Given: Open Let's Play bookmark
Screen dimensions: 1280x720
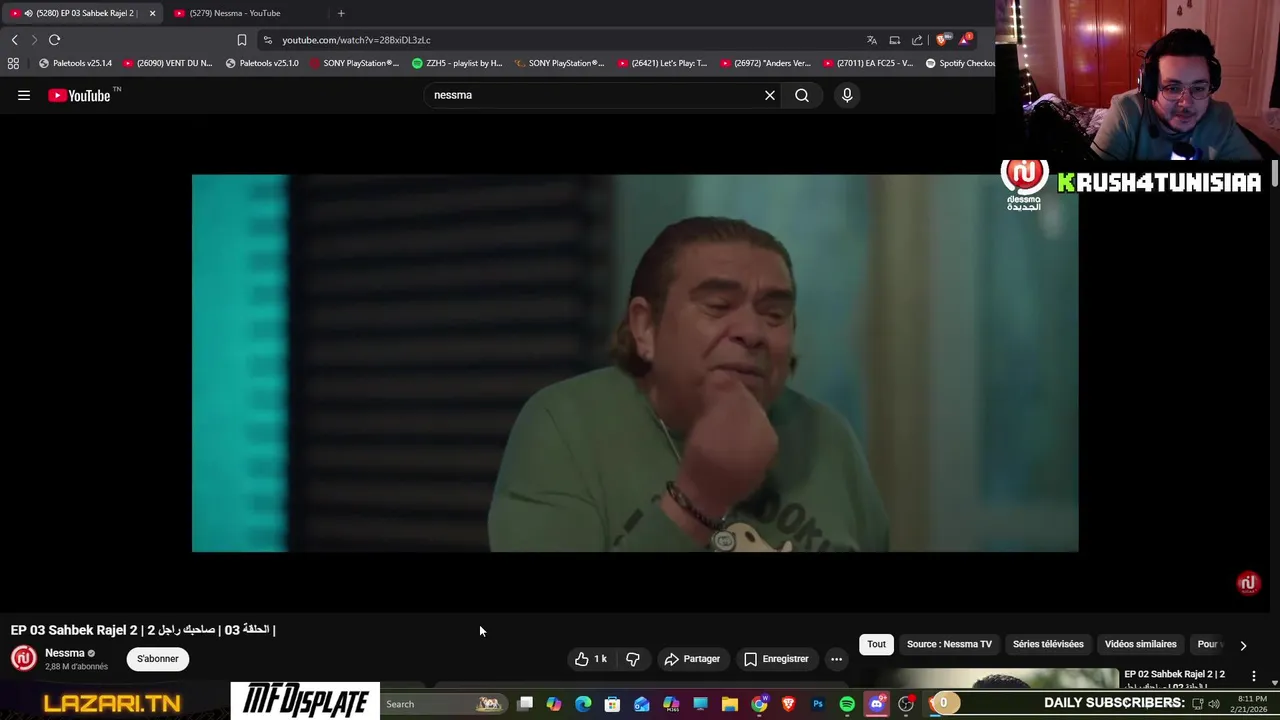Looking at the screenshot, I should (x=662, y=63).
